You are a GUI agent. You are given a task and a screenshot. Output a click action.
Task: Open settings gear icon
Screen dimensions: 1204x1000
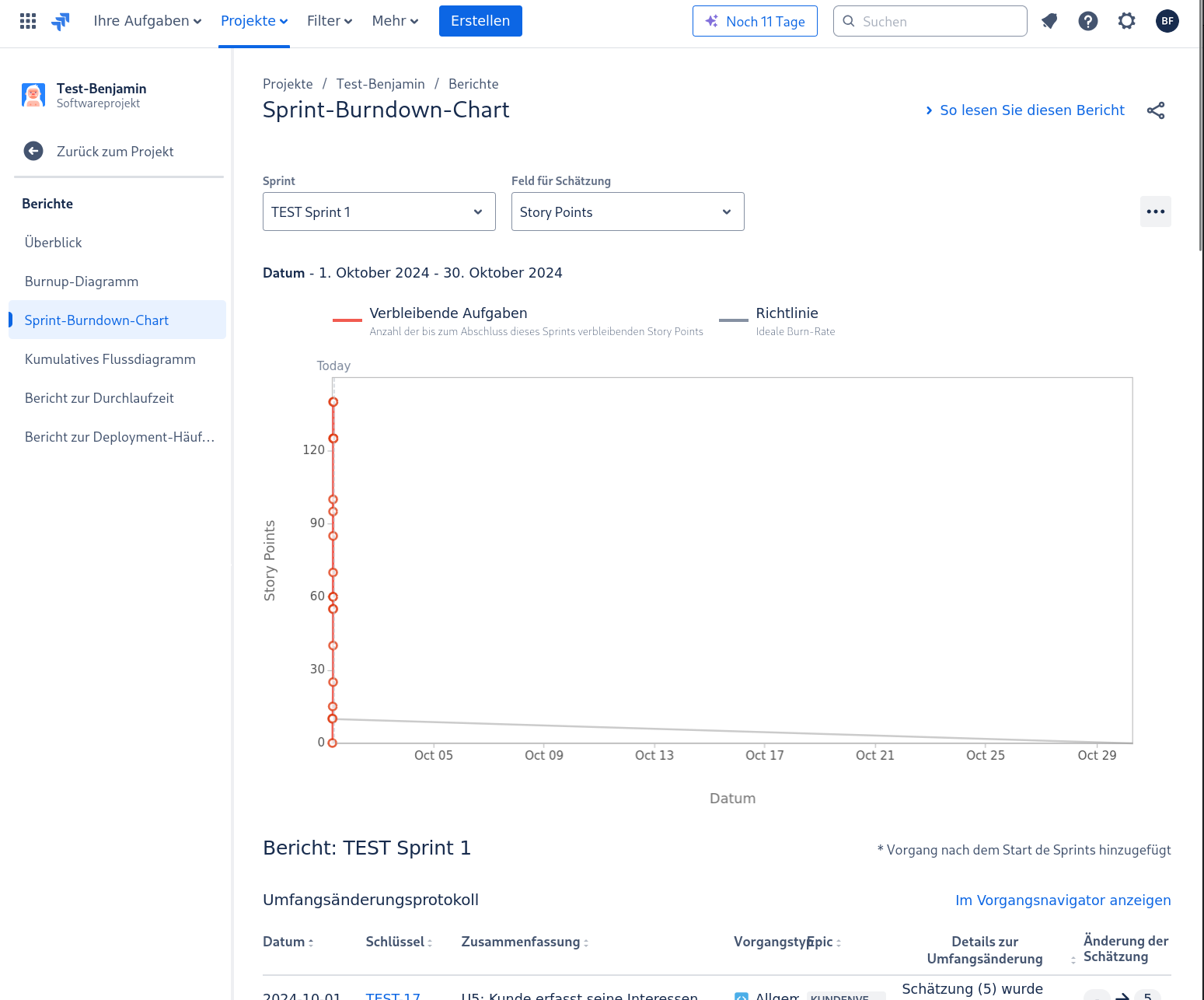coord(1127,21)
